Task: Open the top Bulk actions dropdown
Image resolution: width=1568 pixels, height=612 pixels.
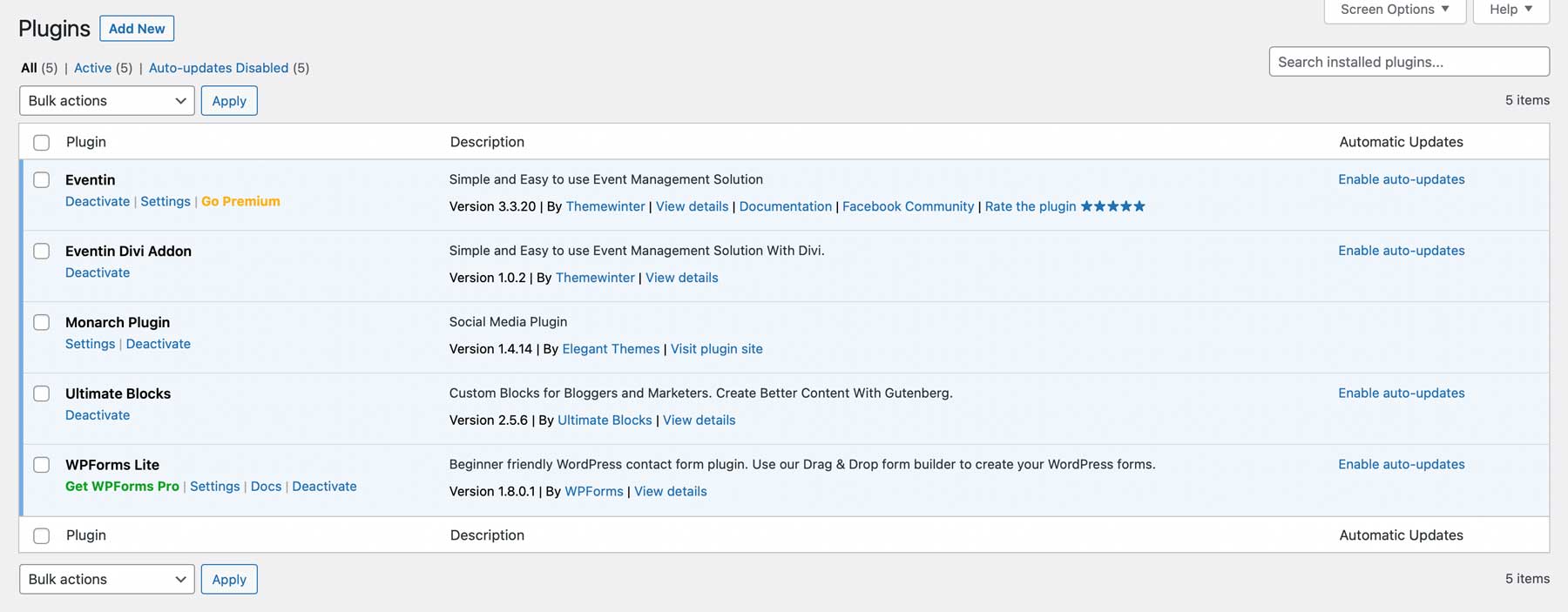Action: 106,101
